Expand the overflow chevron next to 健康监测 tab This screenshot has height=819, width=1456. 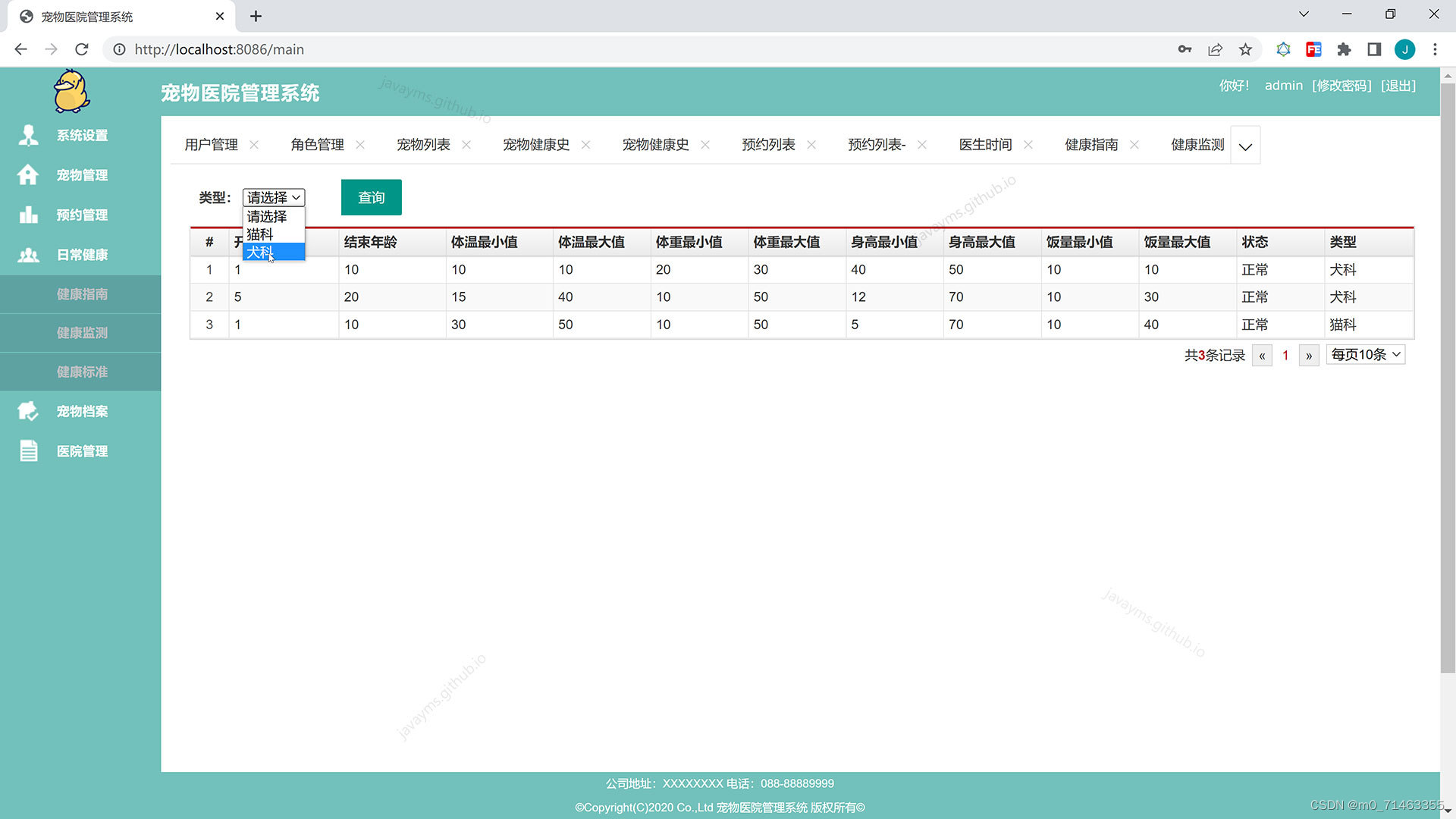pos(1244,145)
